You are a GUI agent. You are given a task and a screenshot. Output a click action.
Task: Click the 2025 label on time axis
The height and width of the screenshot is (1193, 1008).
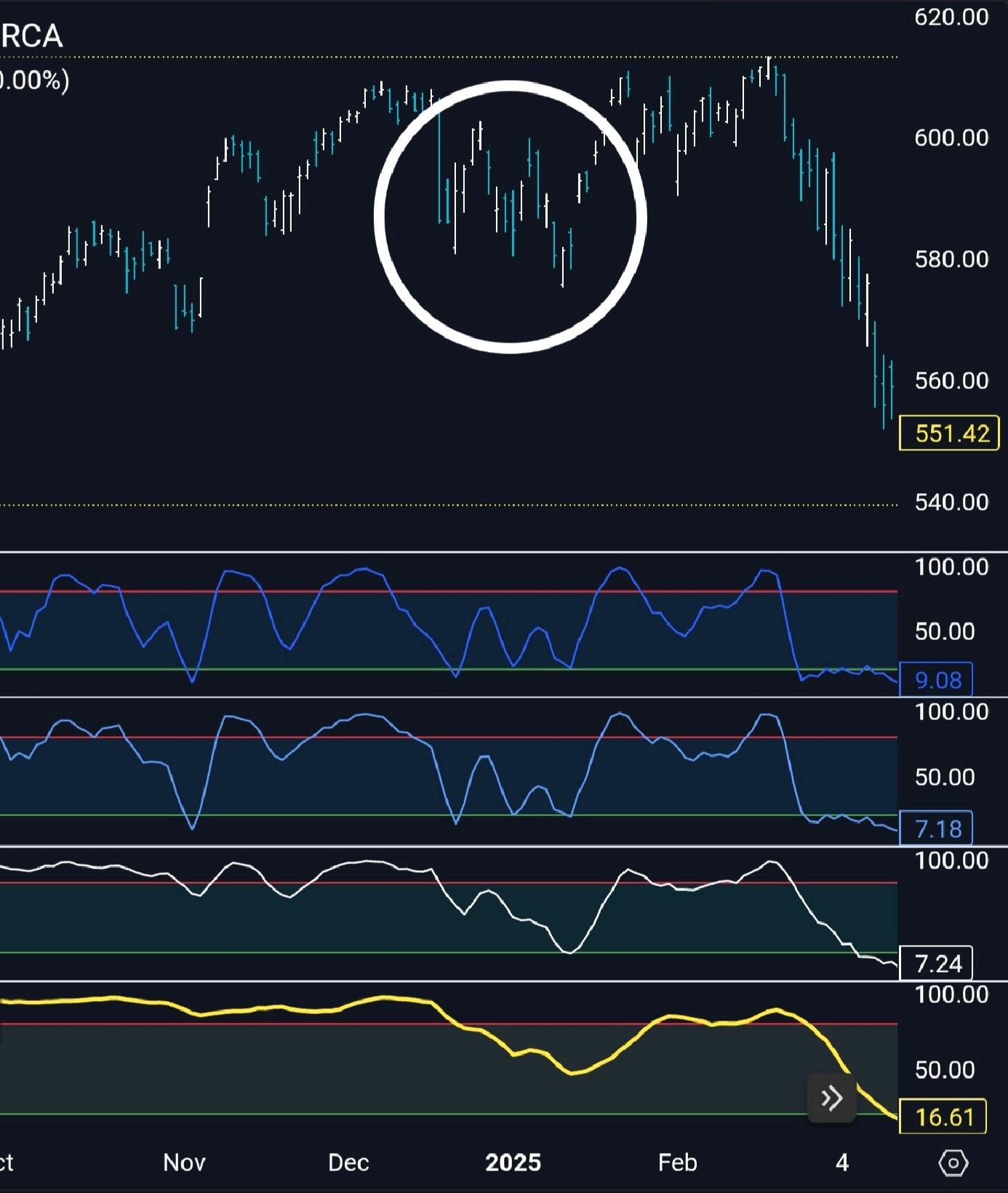click(x=513, y=1162)
